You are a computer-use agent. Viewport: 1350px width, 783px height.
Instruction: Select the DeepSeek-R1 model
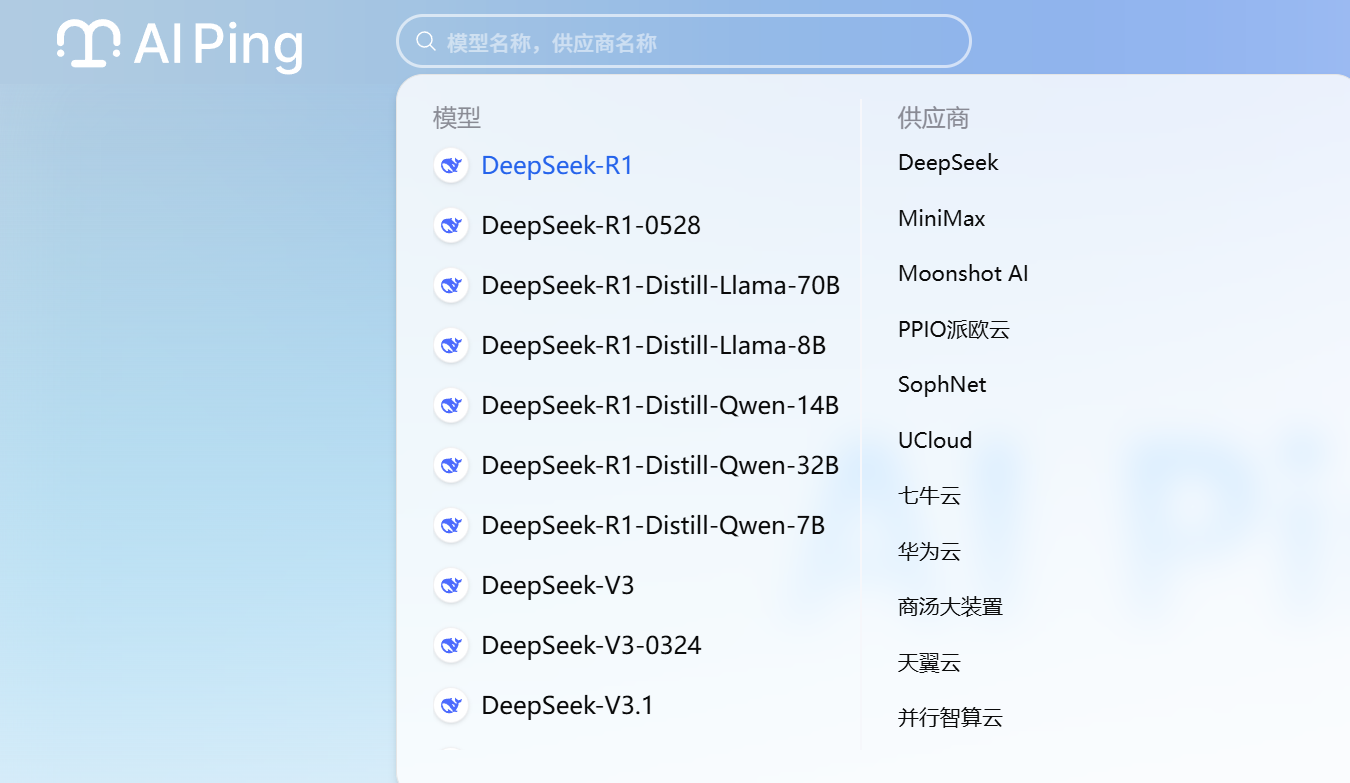(x=557, y=165)
